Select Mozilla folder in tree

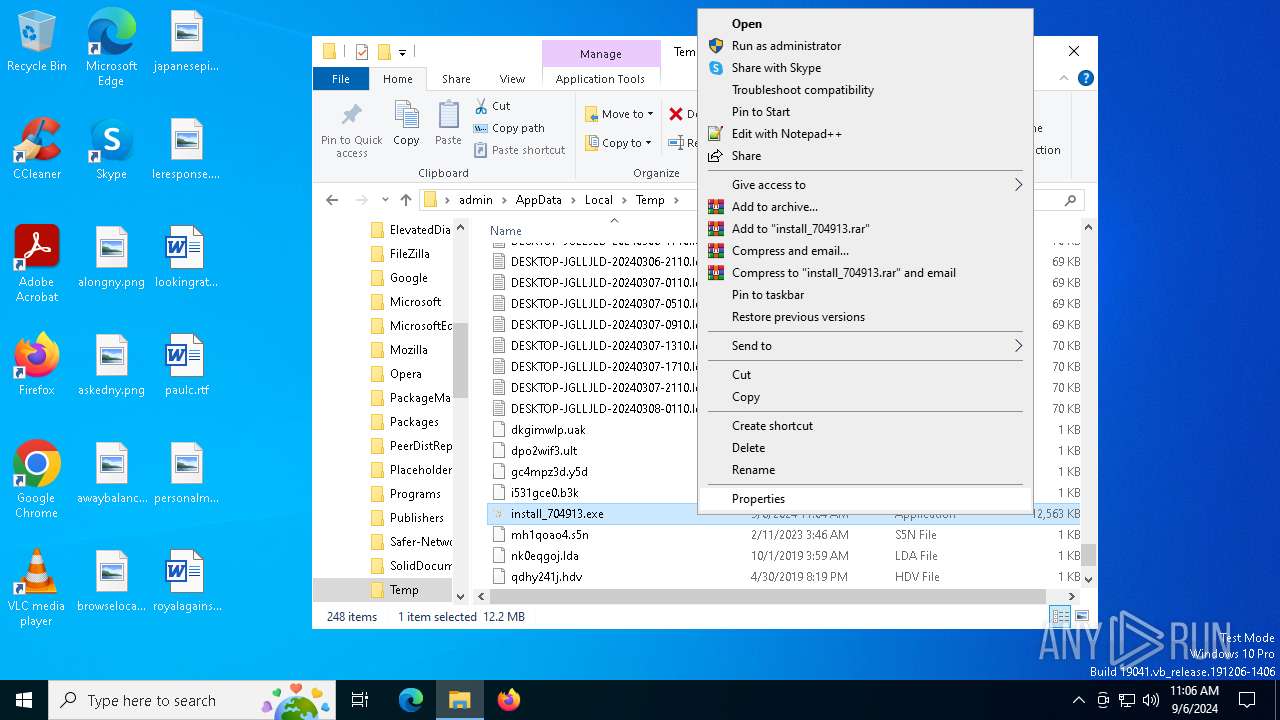point(408,349)
